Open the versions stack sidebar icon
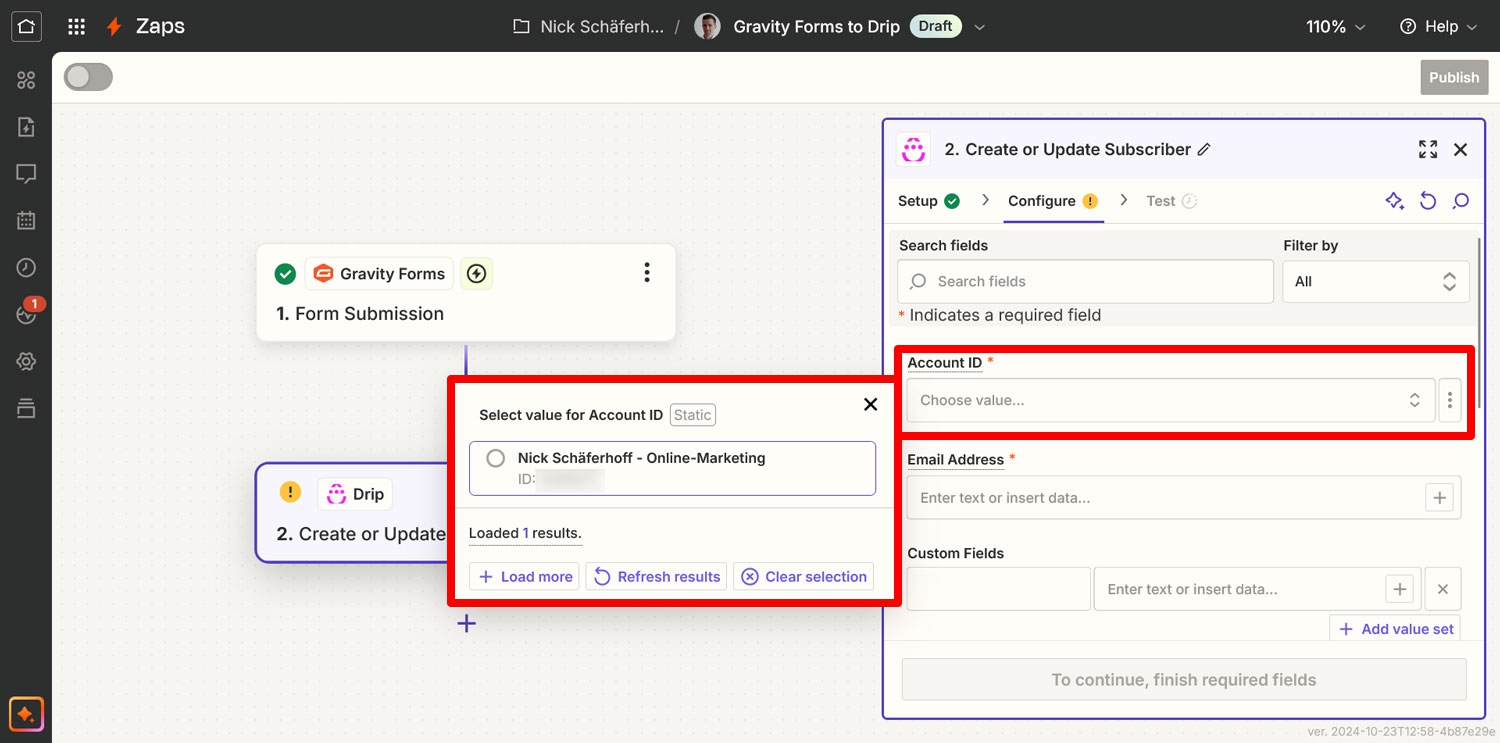This screenshot has width=1500, height=743. click(x=26, y=408)
